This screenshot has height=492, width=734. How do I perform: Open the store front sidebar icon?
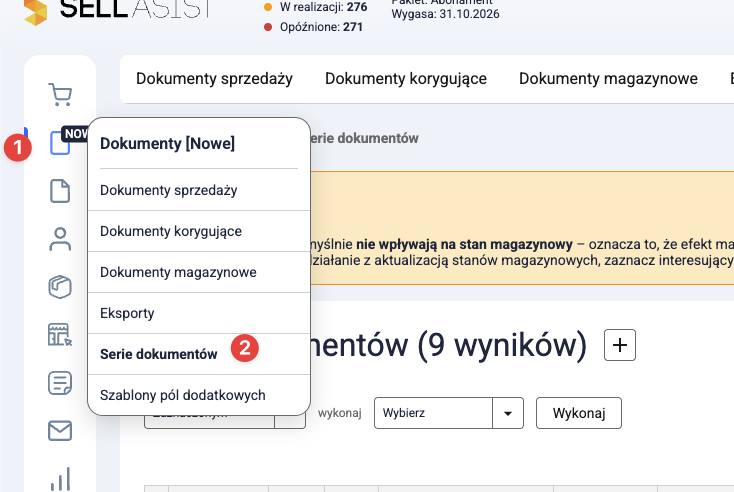[60, 335]
